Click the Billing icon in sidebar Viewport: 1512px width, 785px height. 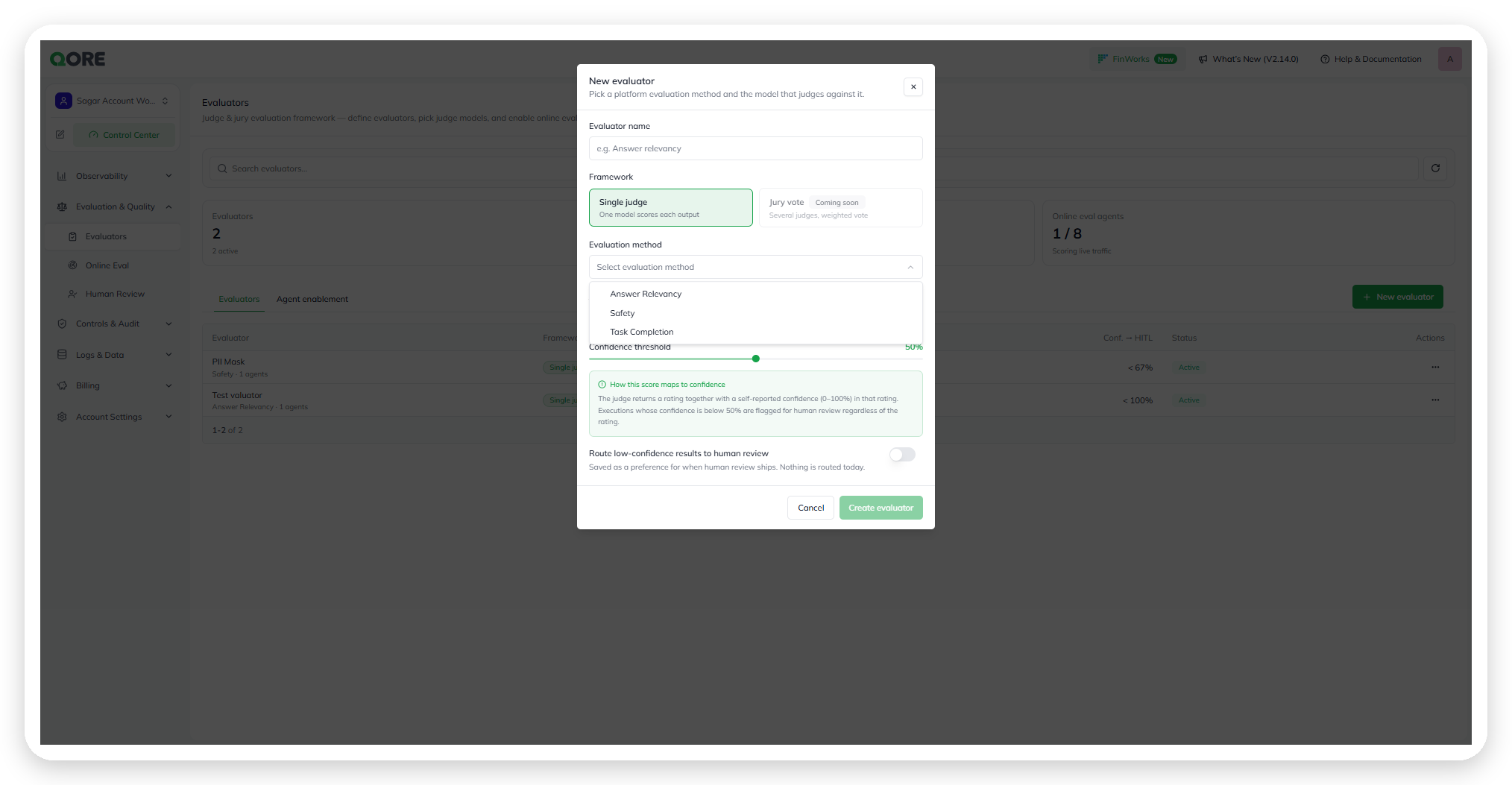[x=62, y=385]
